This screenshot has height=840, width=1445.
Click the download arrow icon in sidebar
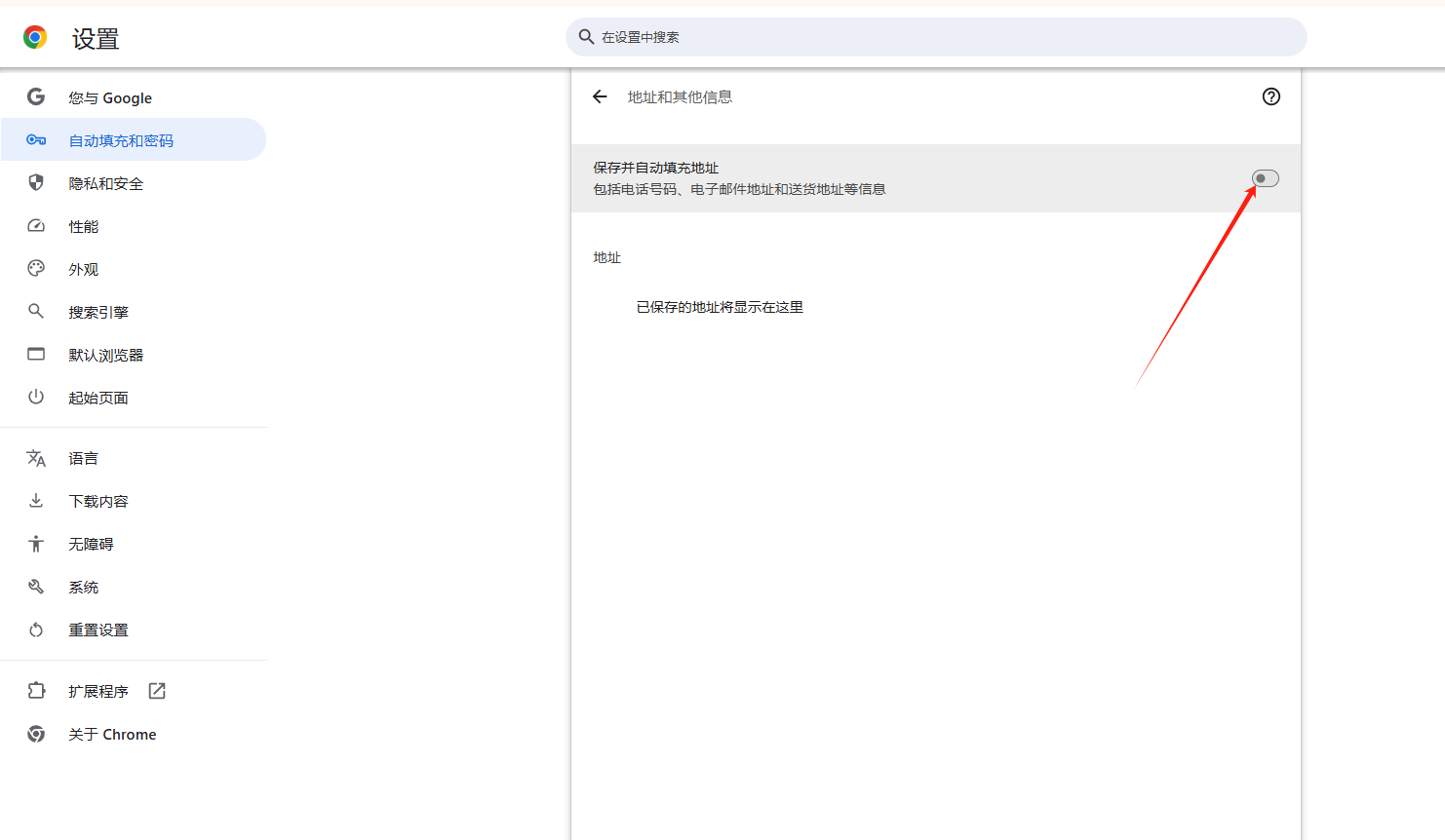(x=36, y=500)
